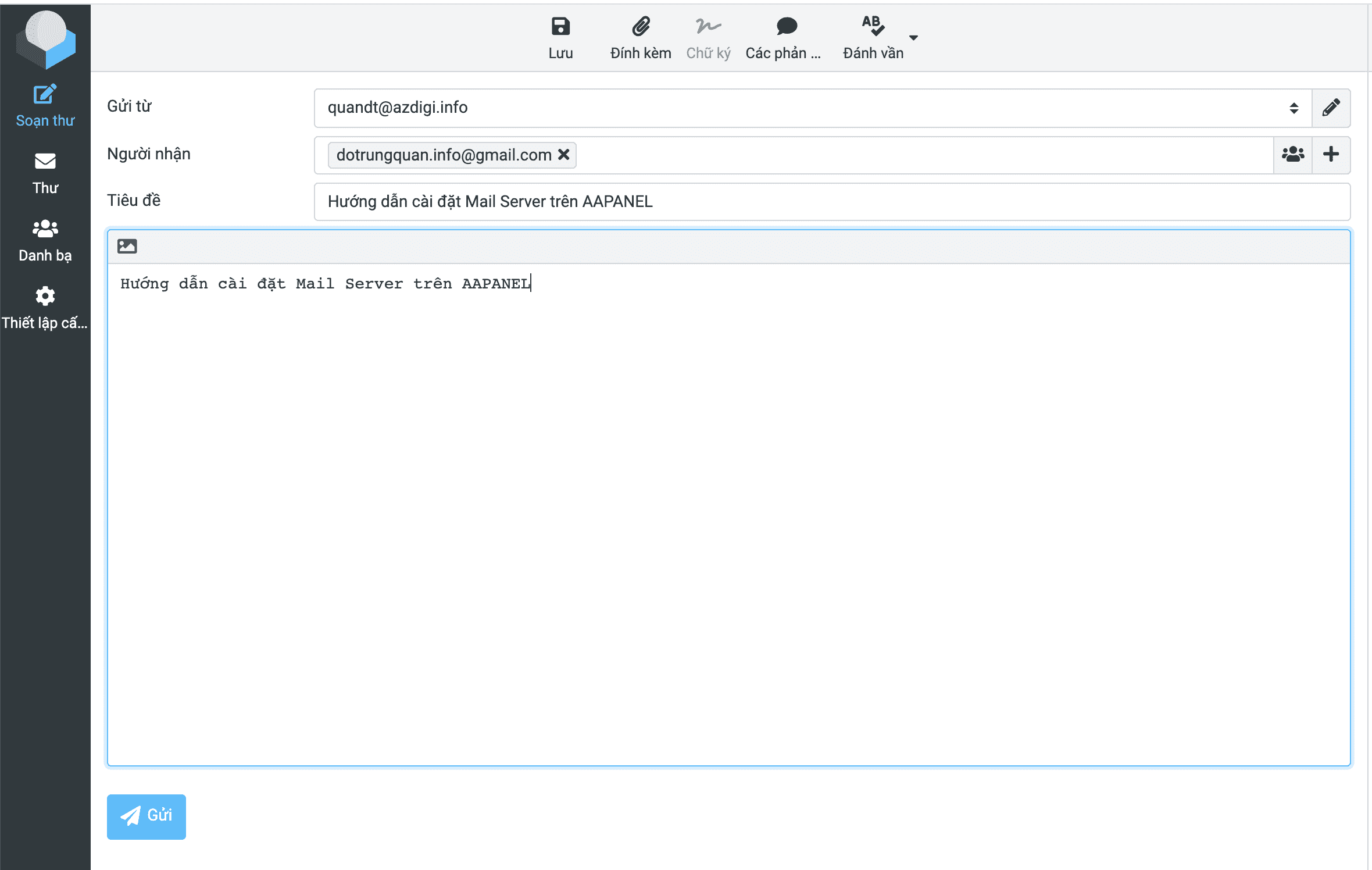Click the Tiêu đề subject field
The width and height of the screenshot is (1372, 870).
[x=831, y=202]
